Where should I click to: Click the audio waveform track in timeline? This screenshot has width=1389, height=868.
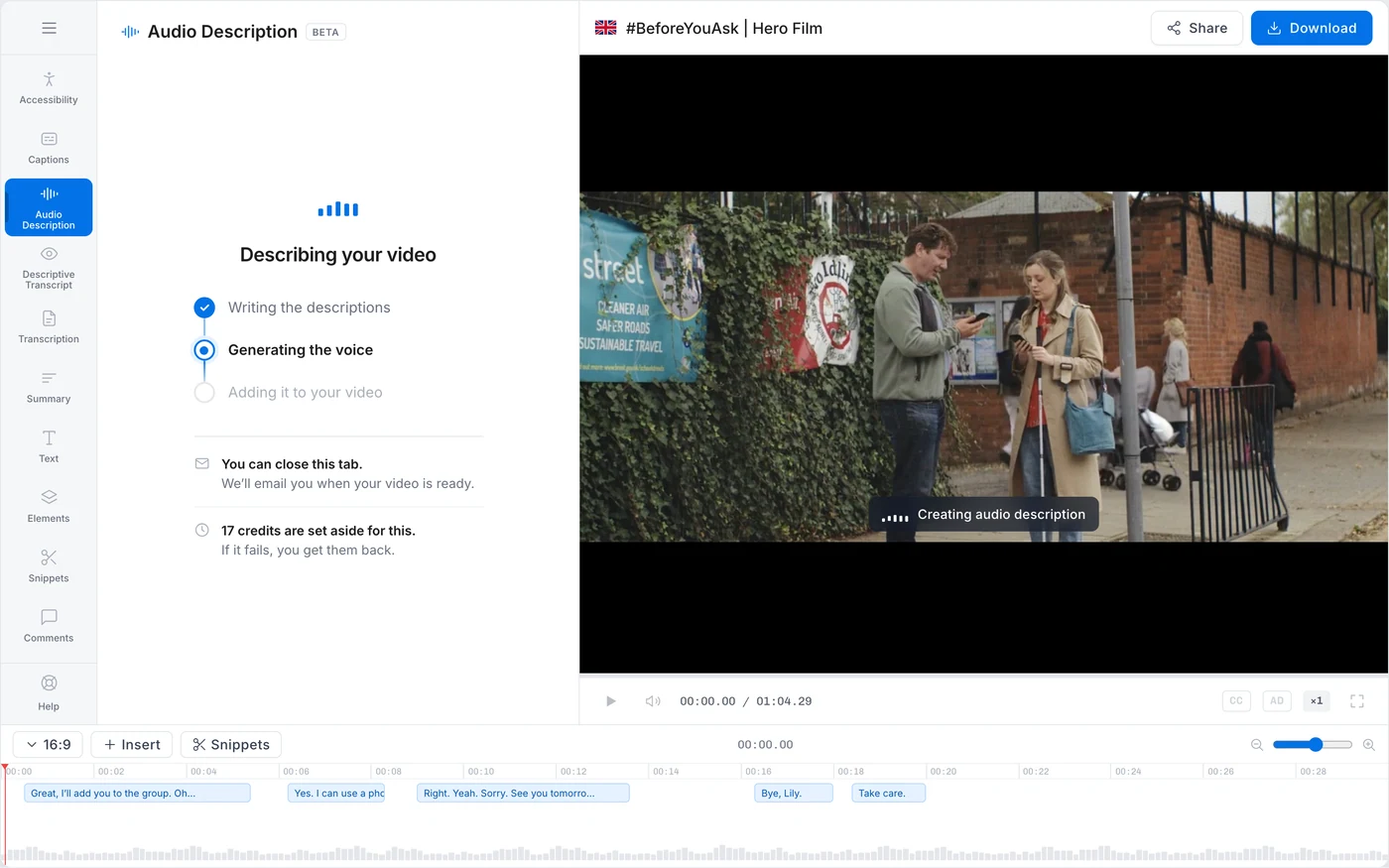(694, 852)
